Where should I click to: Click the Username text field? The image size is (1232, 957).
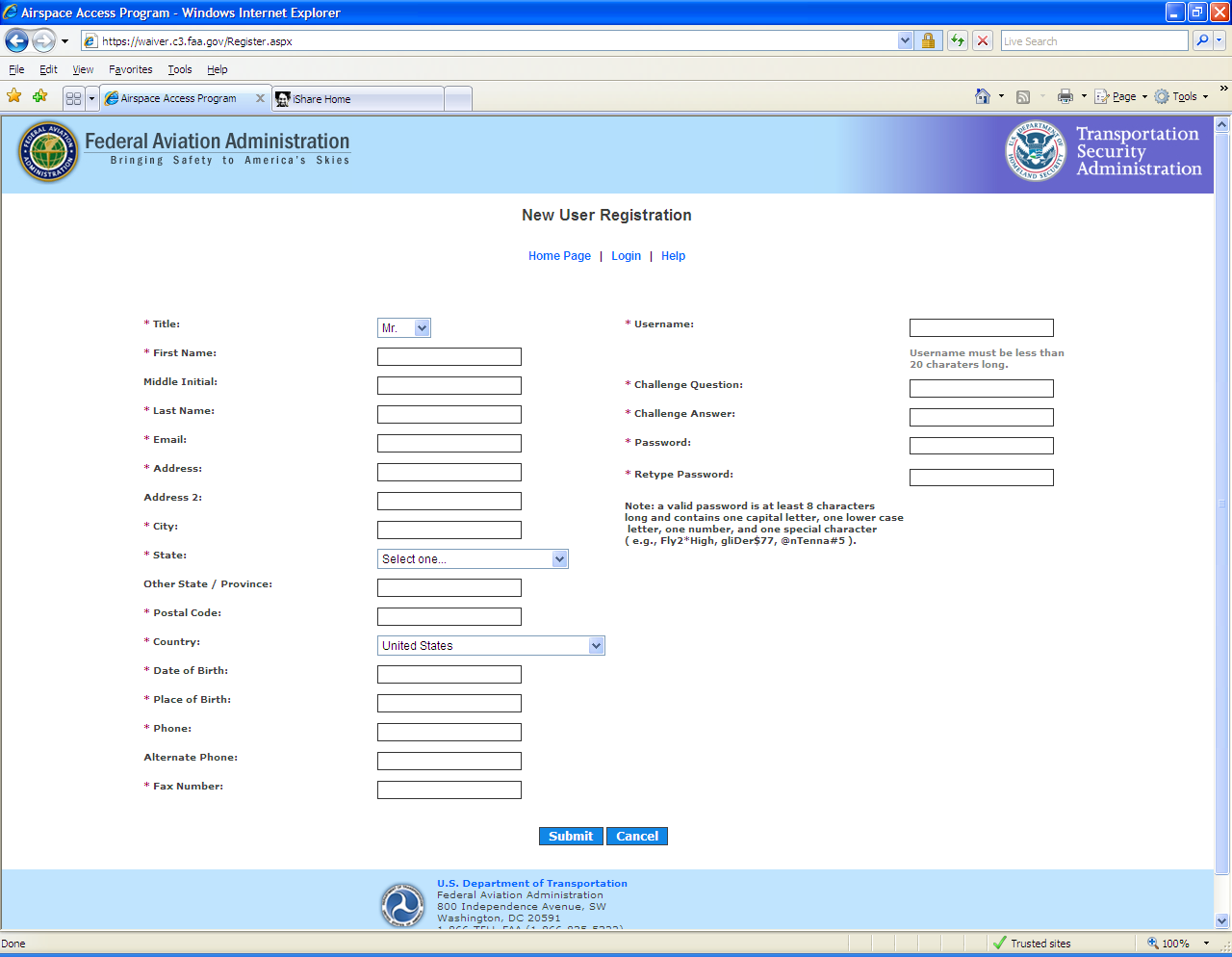click(982, 328)
